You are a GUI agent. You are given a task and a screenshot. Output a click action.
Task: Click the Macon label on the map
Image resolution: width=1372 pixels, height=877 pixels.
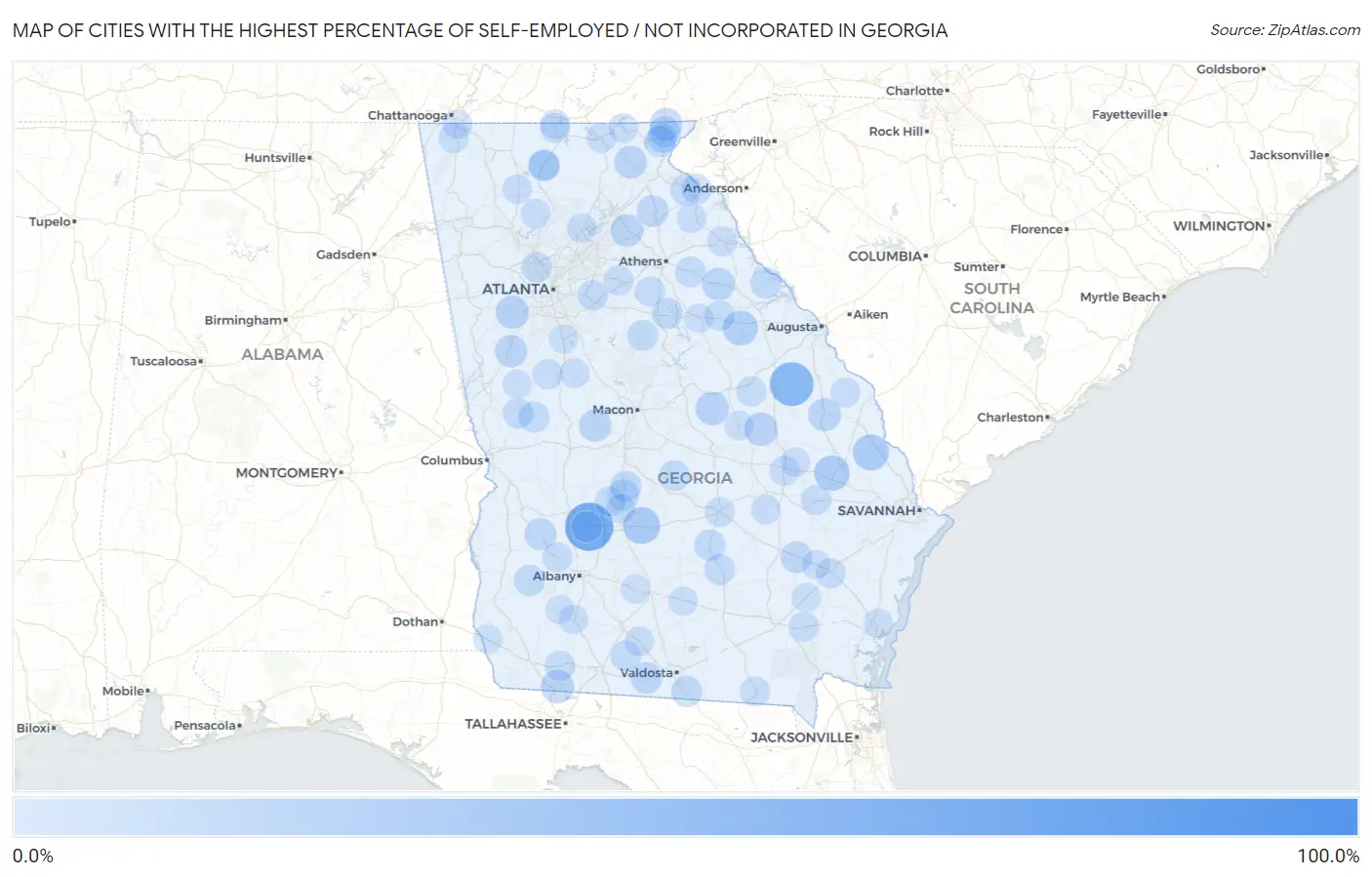click(x=614, y=410)
